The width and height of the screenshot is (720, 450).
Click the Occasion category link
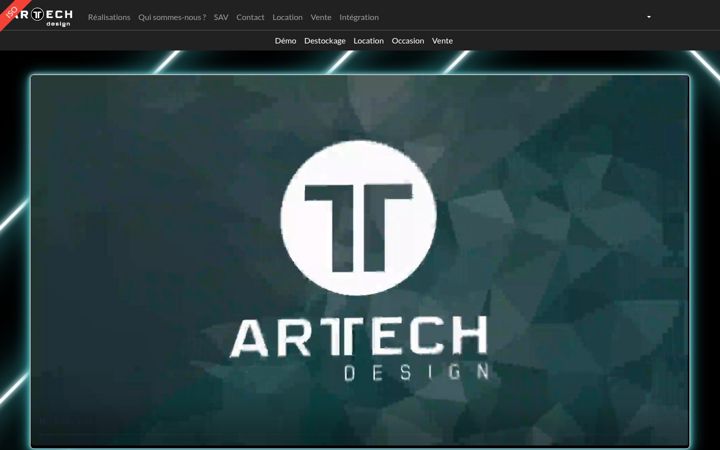click(408, 41)
